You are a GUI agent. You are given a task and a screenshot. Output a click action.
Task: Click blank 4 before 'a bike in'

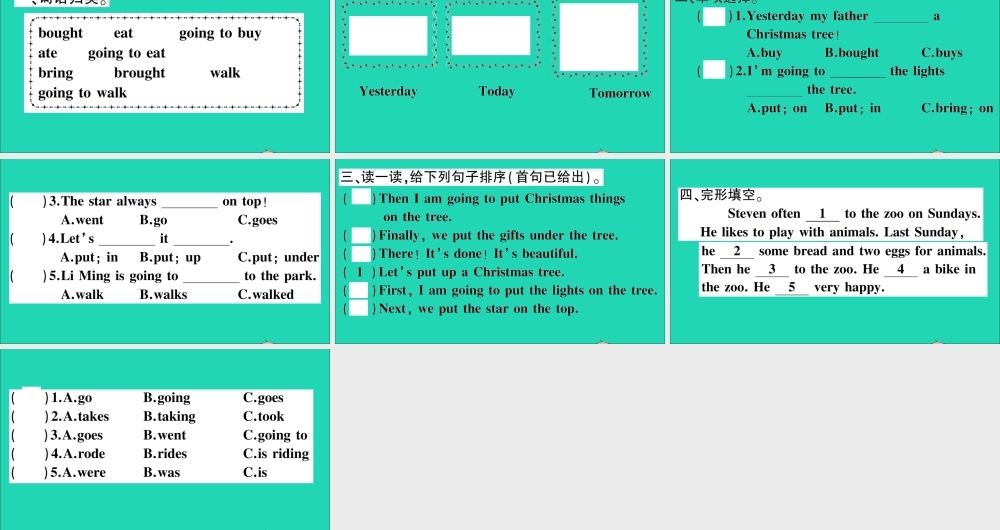901,270
